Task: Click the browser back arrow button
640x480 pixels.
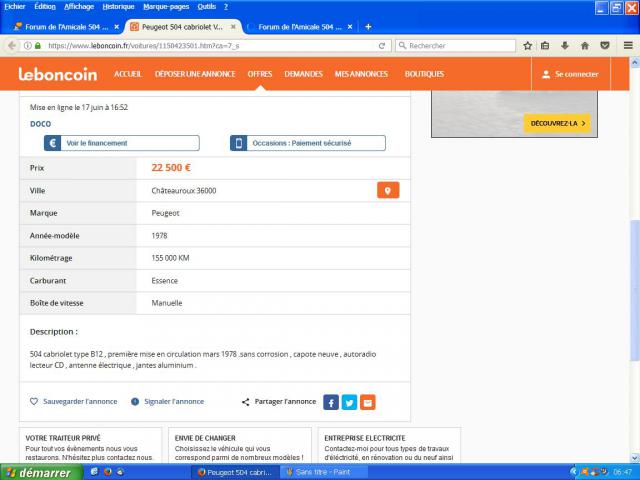Action: pos(11,46)
